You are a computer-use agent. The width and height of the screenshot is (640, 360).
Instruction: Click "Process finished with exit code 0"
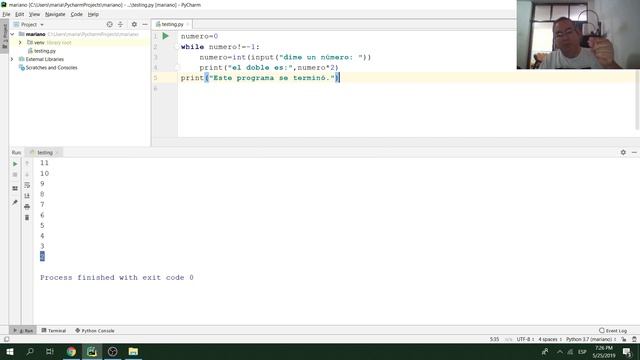point(117,278)
